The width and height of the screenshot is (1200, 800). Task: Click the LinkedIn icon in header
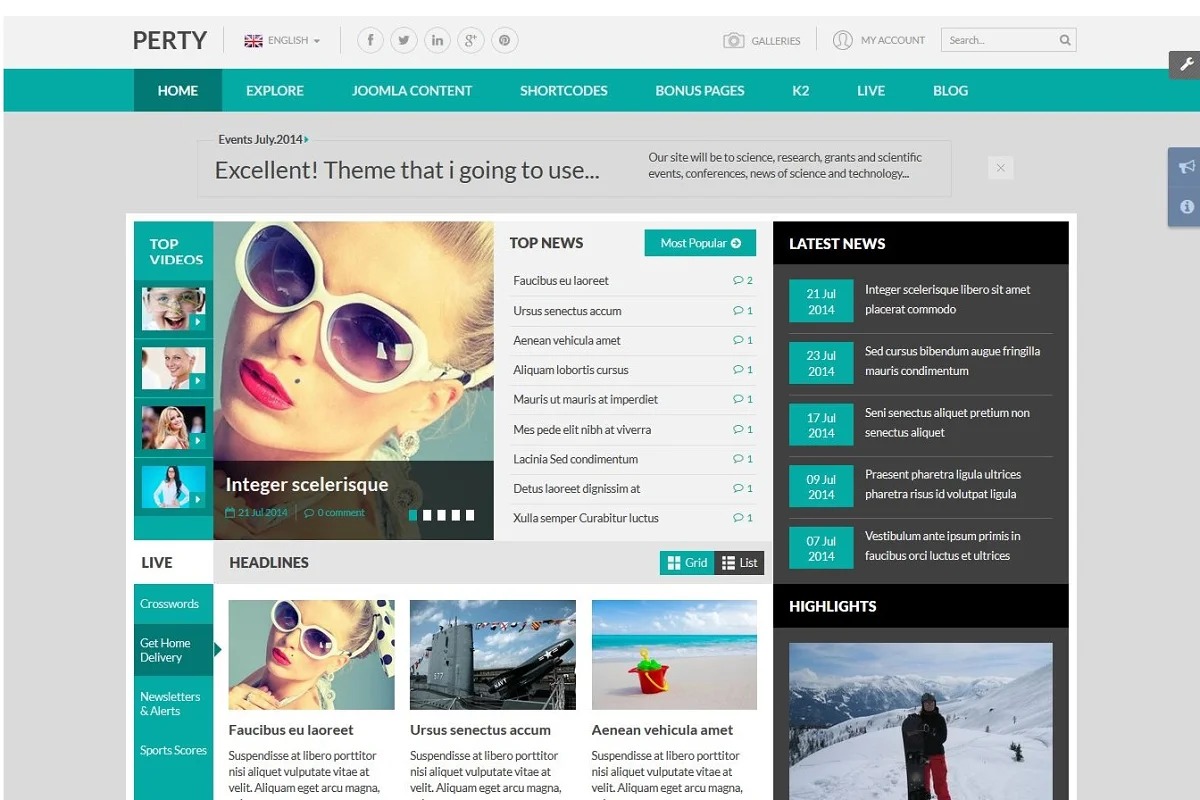click(x=437, y=41)
